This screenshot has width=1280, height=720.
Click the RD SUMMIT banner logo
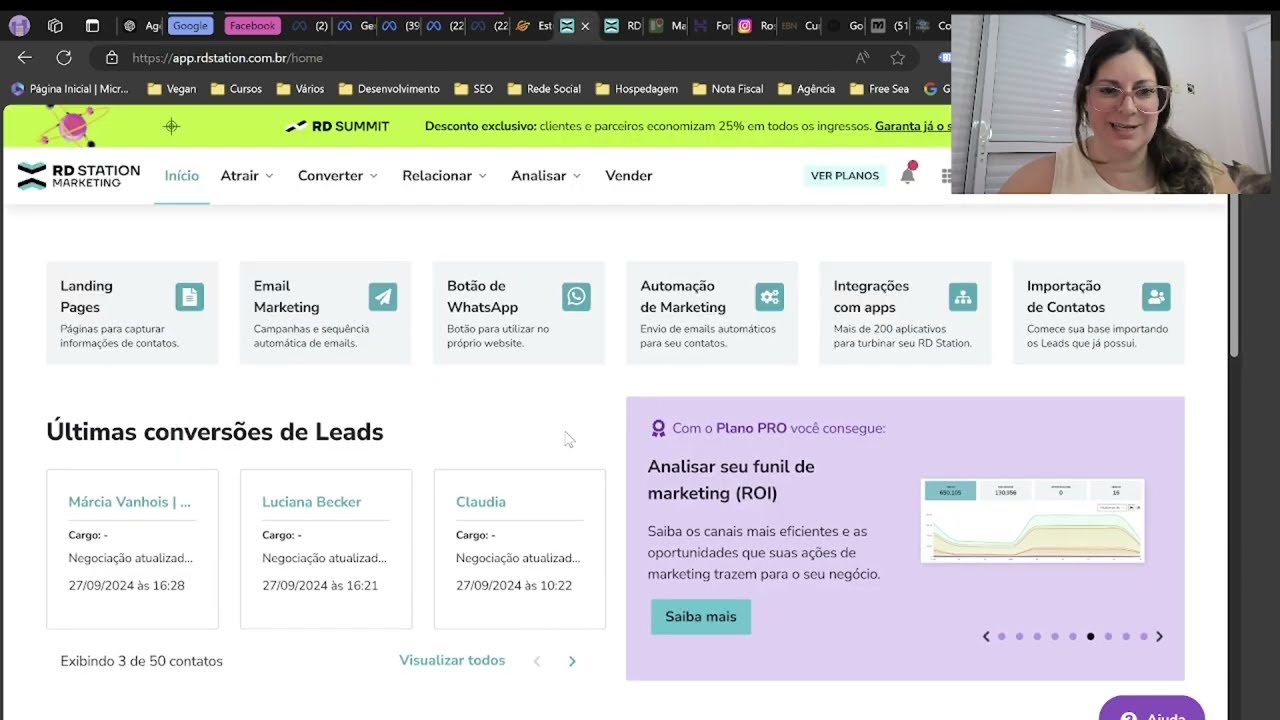tap(337, 126)
